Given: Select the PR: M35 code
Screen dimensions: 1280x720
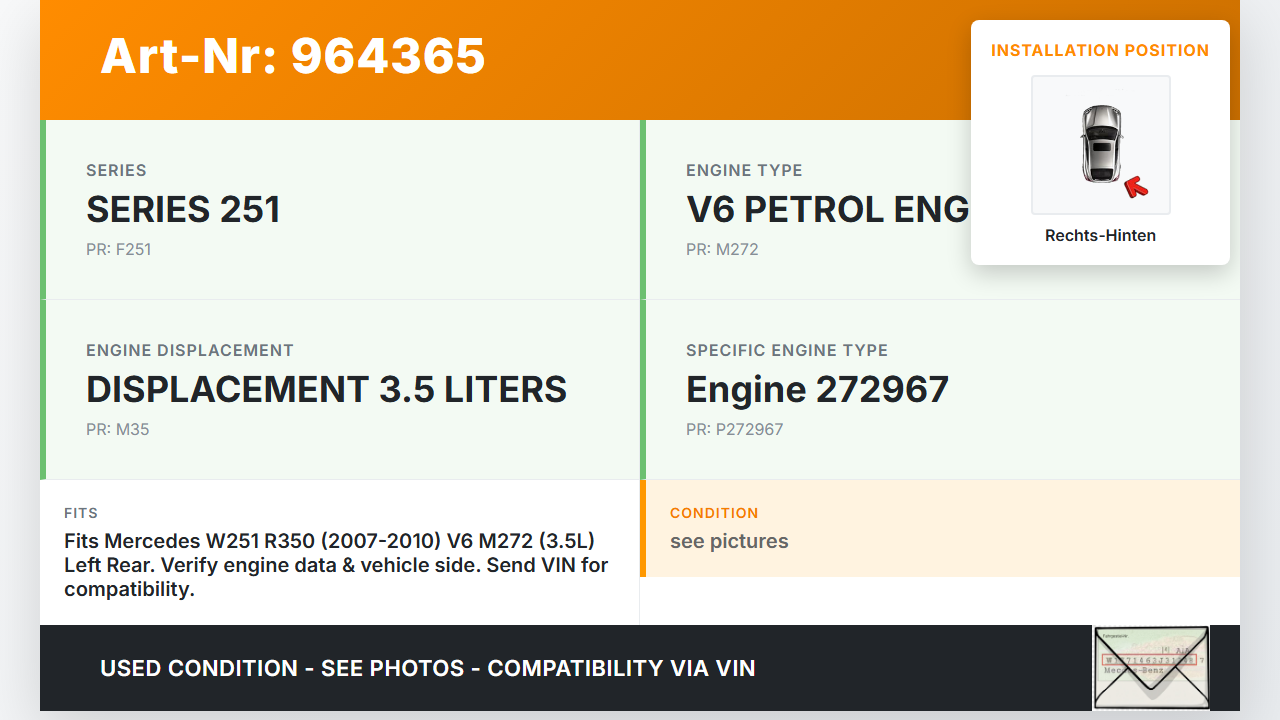Looking at the screenshot, I should tap(118, 429).
